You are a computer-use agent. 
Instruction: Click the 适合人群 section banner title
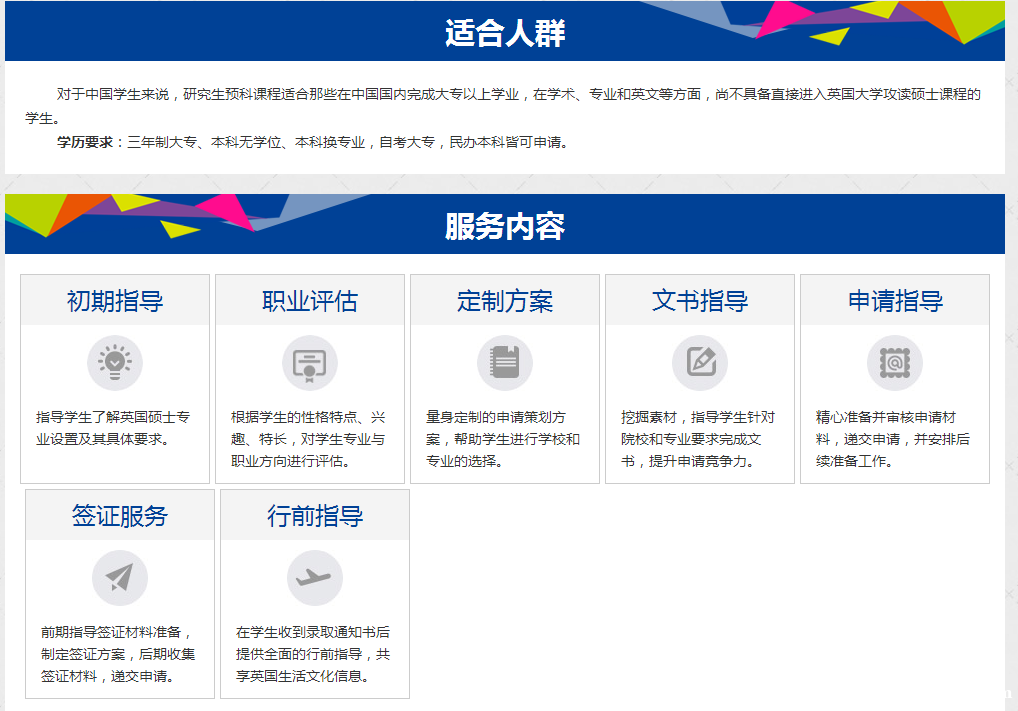coord(505,33)
